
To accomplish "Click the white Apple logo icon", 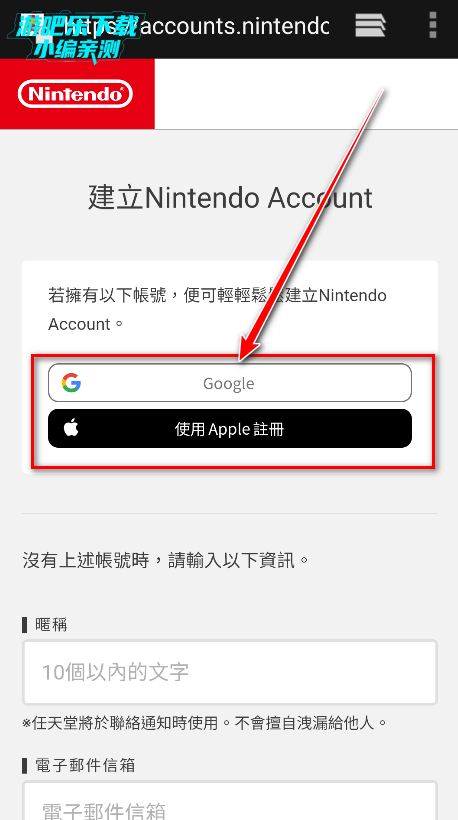I will pos(71,428).
